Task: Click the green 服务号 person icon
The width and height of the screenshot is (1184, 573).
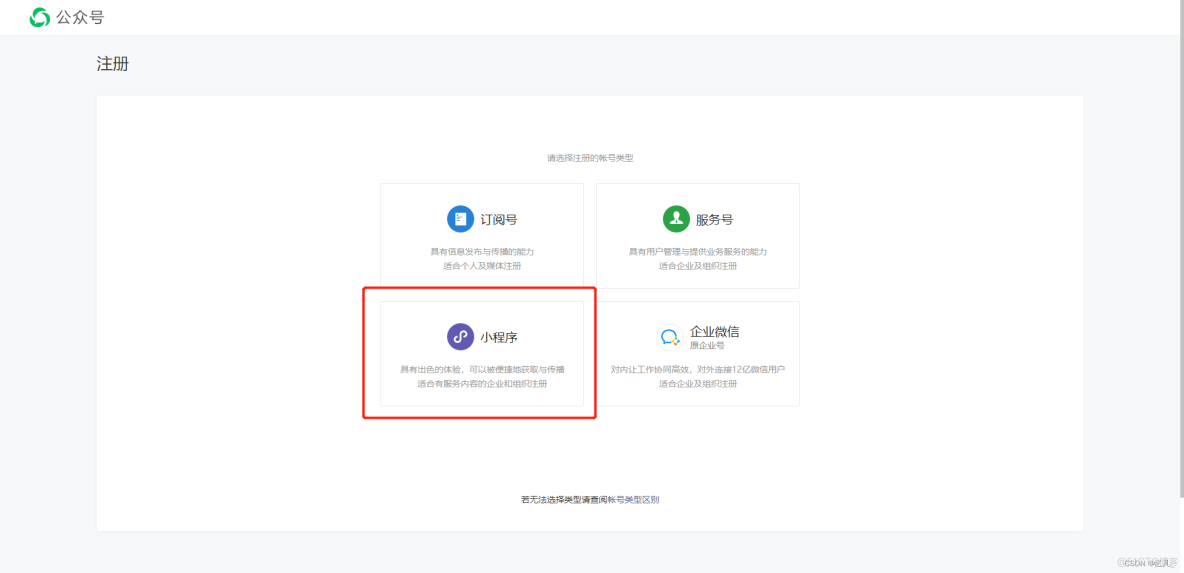Action: pos(677,219)
